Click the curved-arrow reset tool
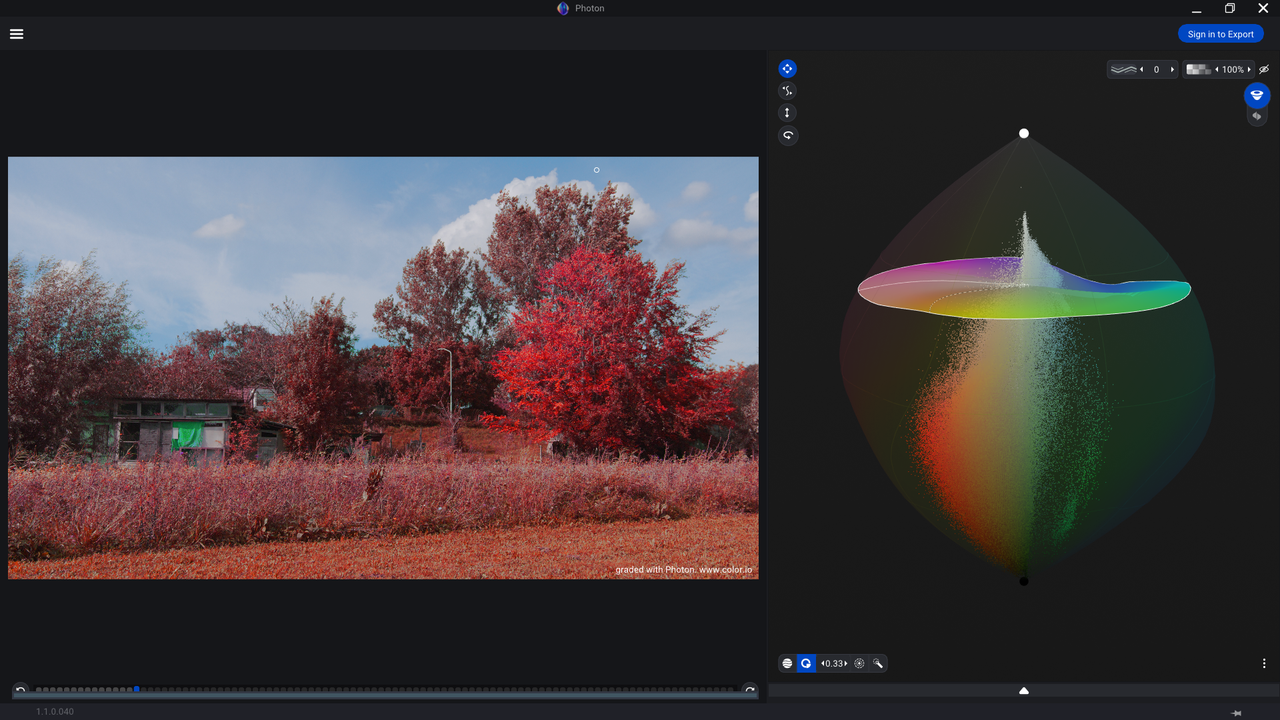The width and height of the screenshot is (1280, 720). [x=788, y=135]
